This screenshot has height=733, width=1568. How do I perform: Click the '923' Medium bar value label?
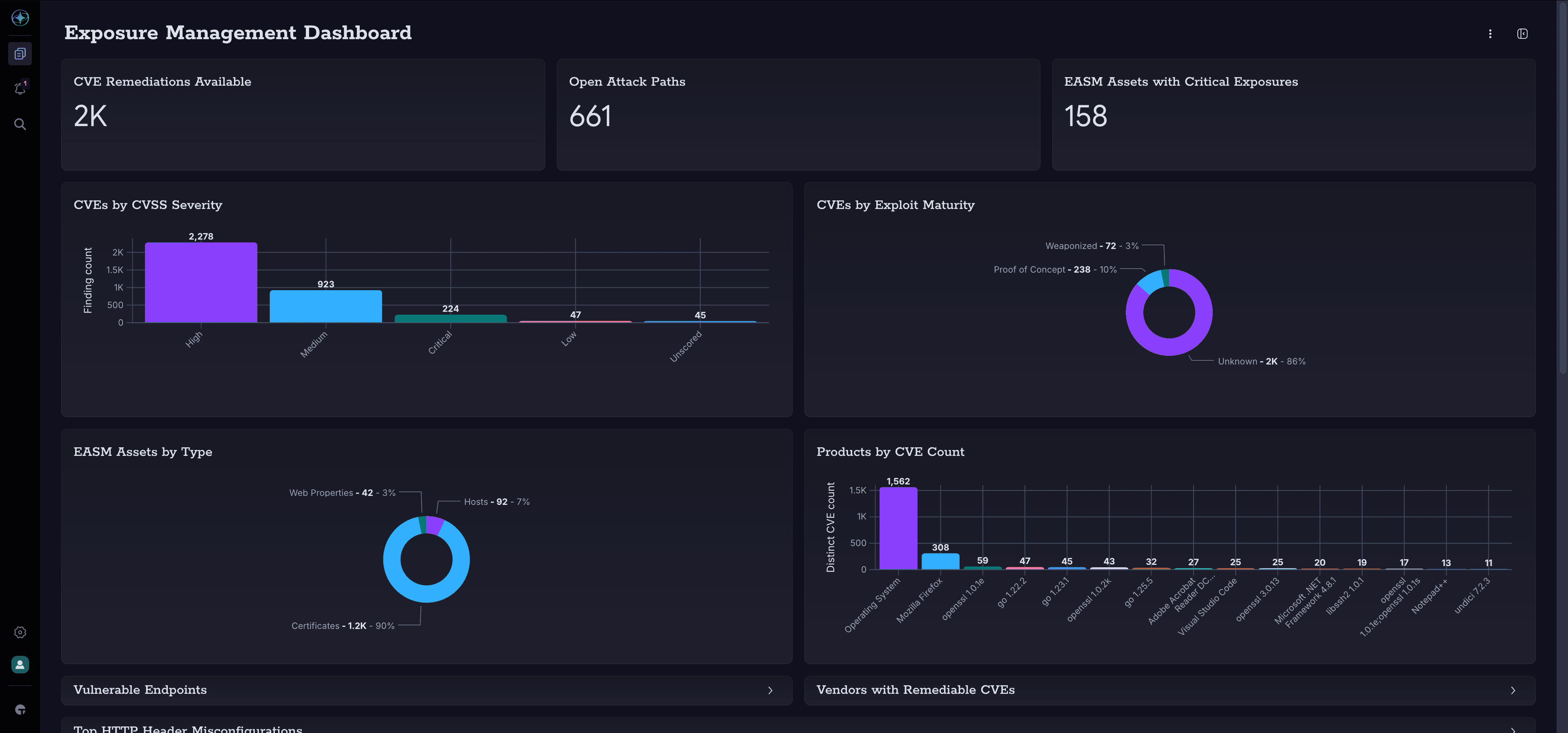click(326, 284)
